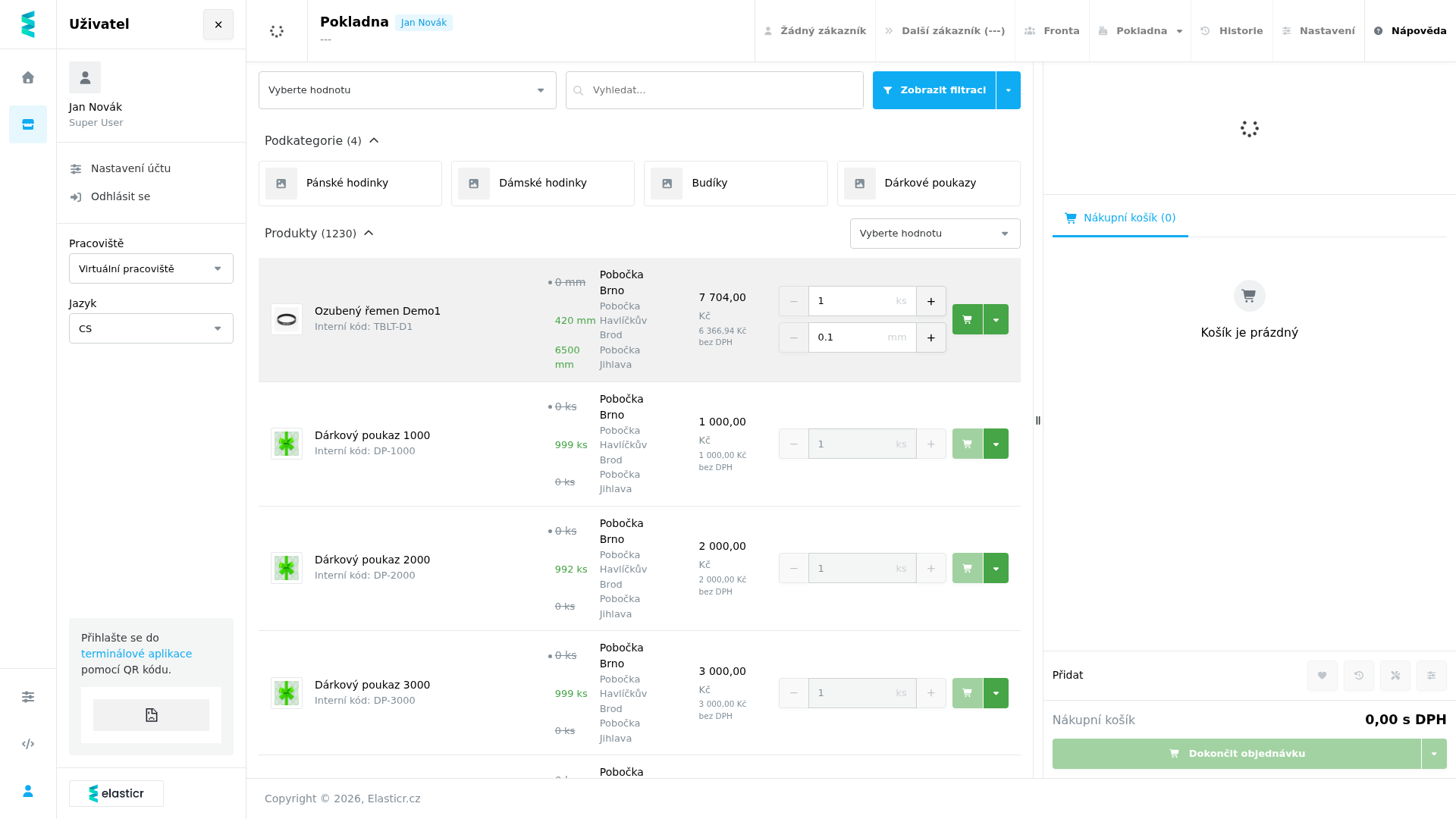This screenshot has height=819, width=1456.
Task: Add Ozubený řemen Demo1 to cart
Action: (x=968, y=319)
